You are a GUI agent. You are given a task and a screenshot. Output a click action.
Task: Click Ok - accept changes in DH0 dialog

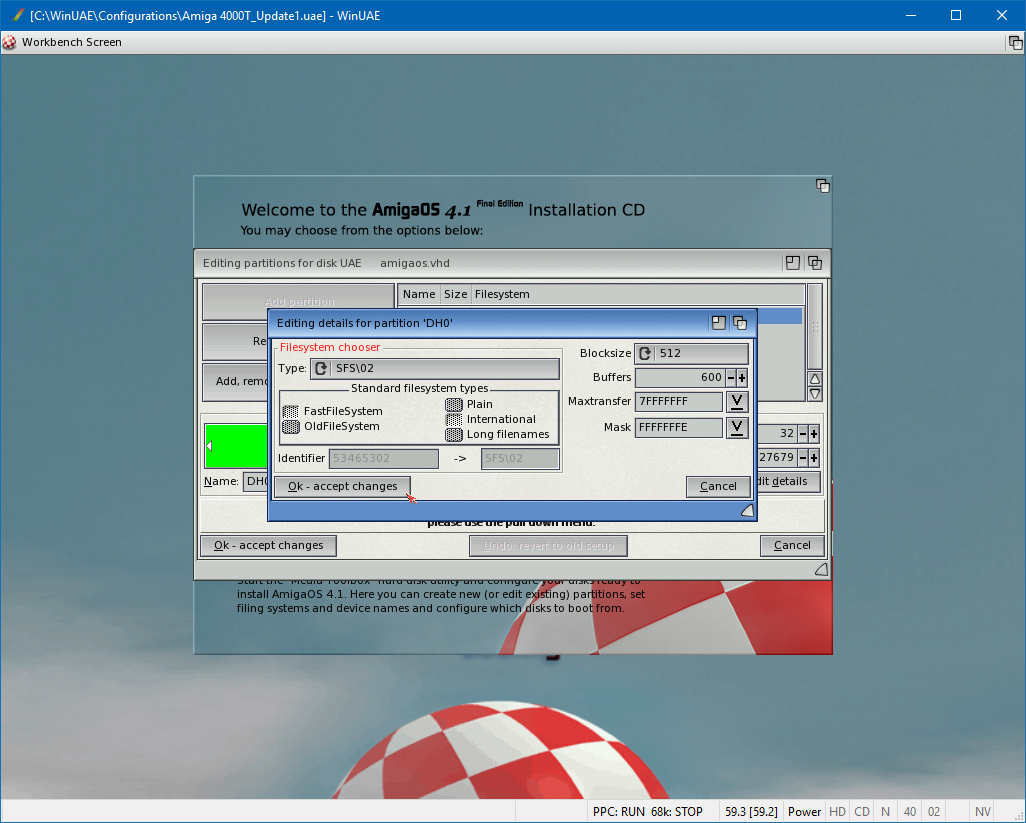[342, 487]
